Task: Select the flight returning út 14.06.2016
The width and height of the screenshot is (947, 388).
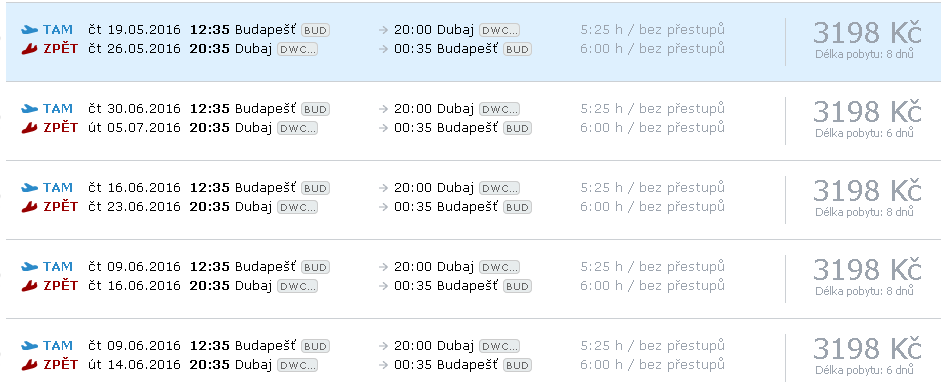Action: coord(474,355)
